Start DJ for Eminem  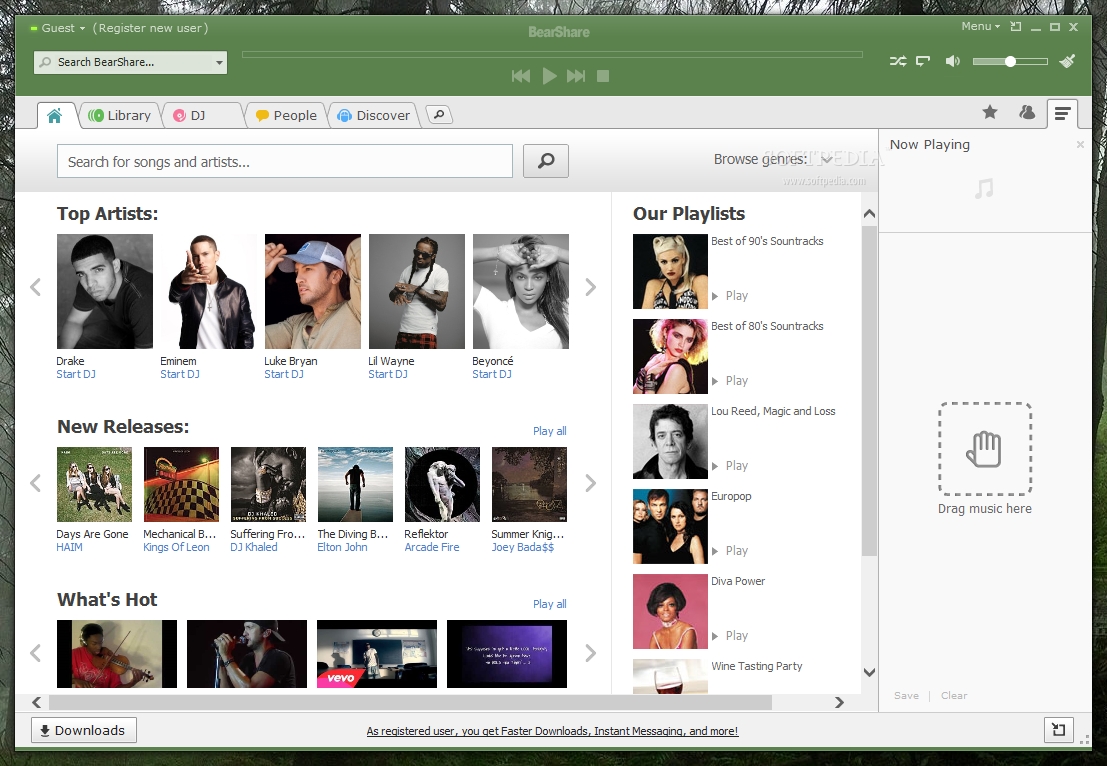point(180,374)
